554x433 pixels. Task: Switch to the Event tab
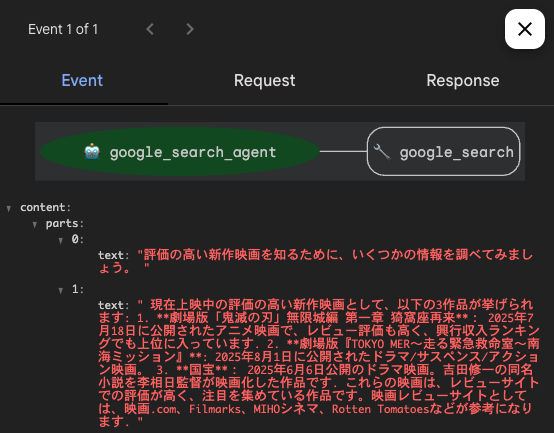[82, 81]
